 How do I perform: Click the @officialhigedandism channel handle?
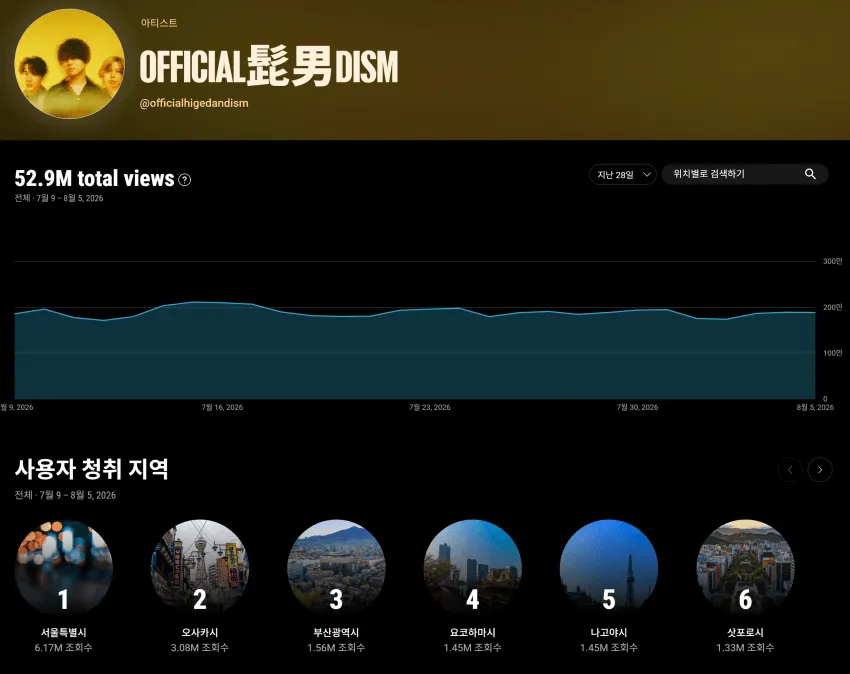[194, 103]
